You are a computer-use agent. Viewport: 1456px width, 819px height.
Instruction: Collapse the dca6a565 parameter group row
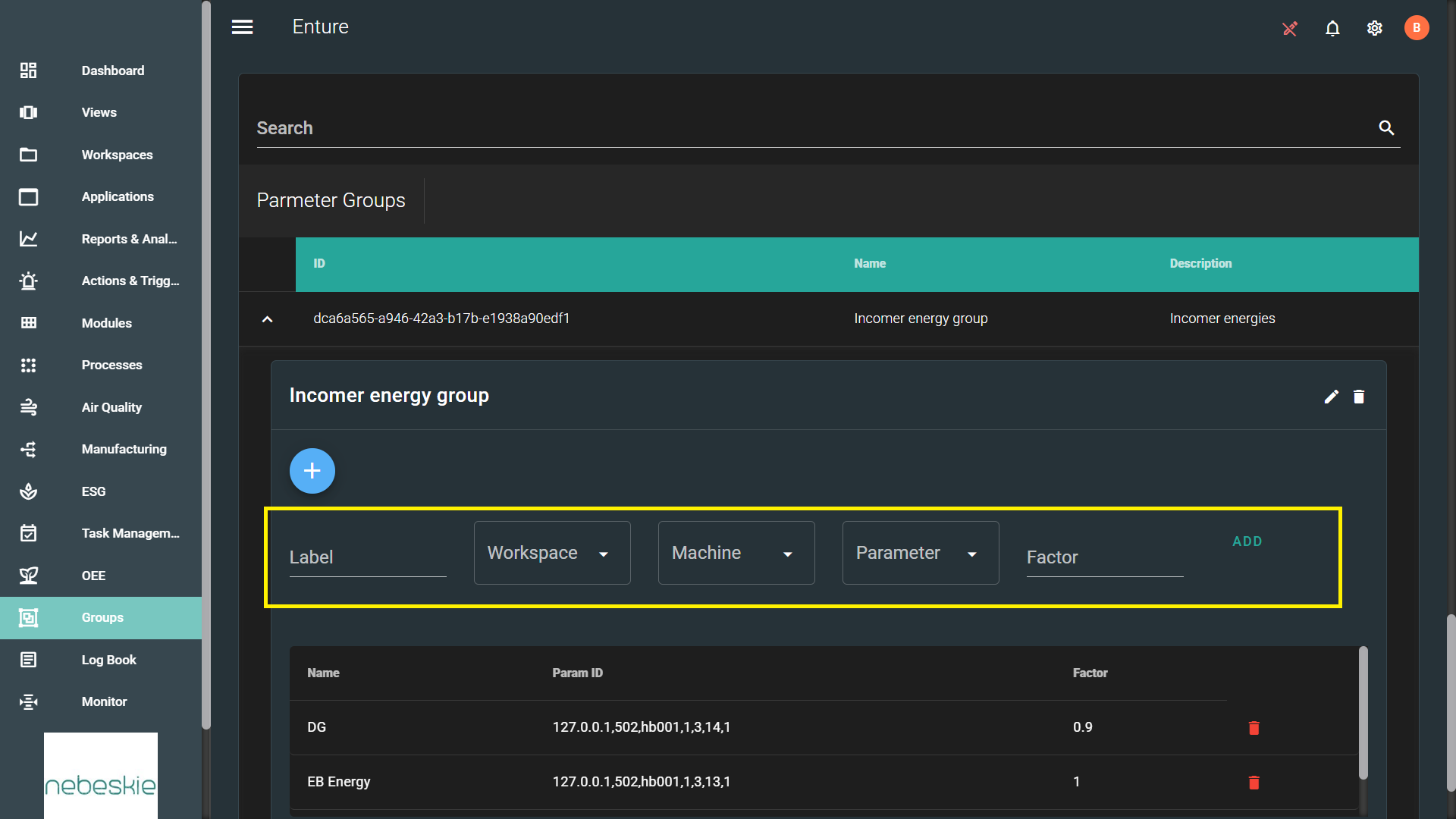coord(267,319)
